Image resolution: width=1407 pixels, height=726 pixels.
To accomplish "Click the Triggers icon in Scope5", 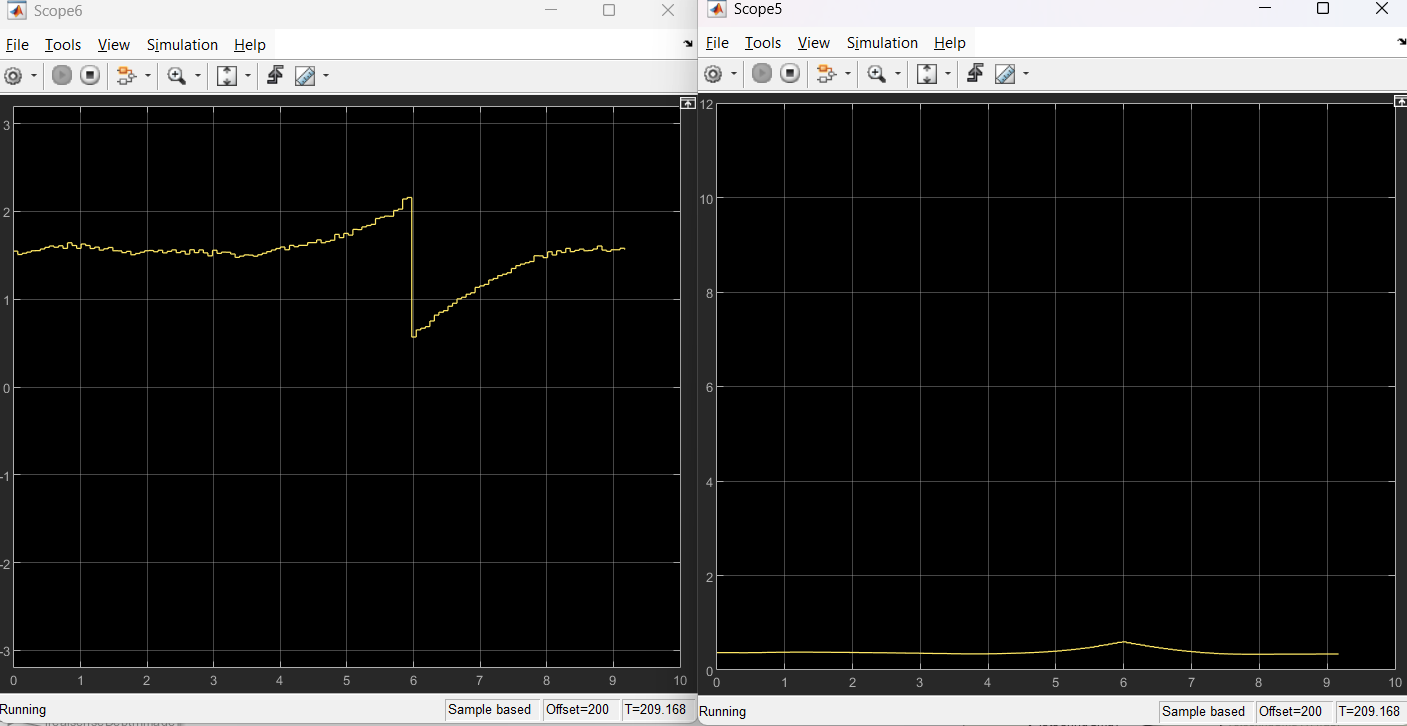I will 975,73.
